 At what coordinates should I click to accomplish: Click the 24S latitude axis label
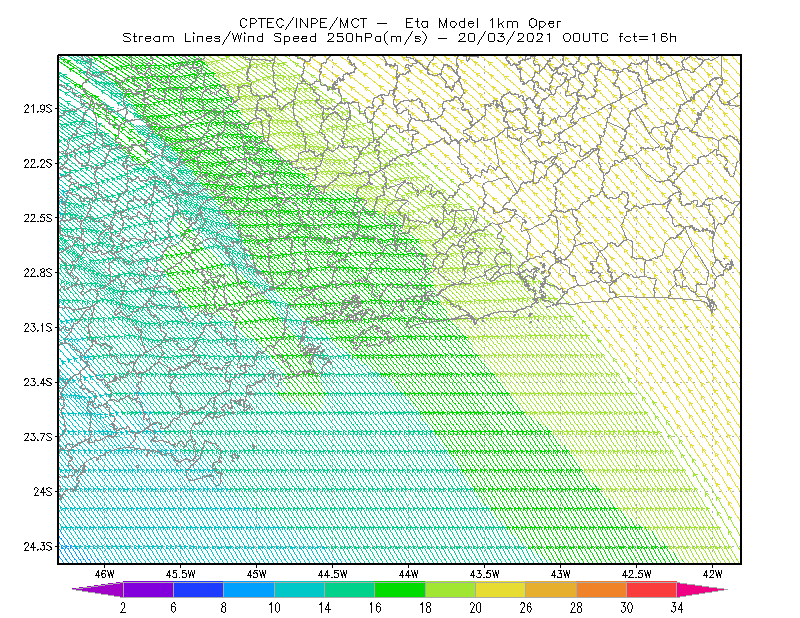[43, 491]
